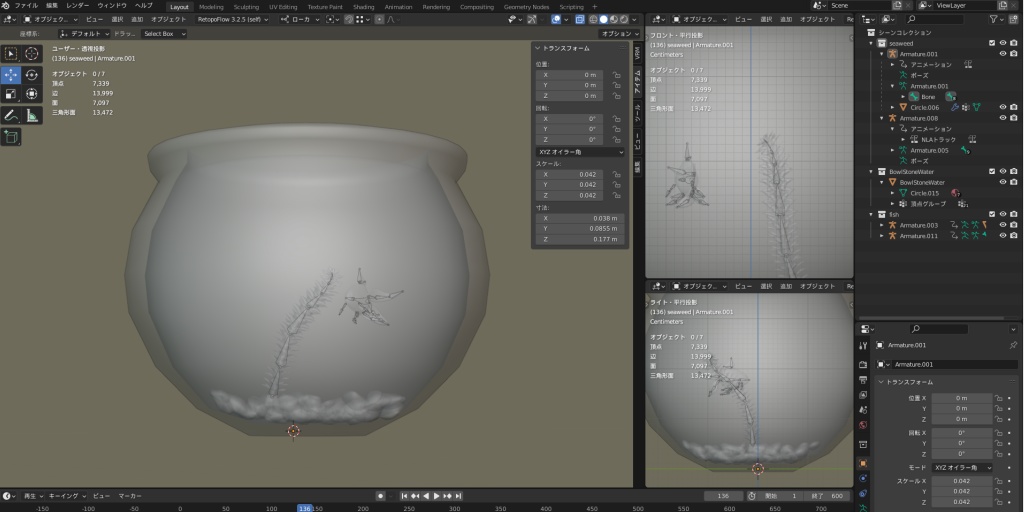This screenshot has width=1024, height=512.
Task: Select the Add Cube tool
Action: [11, 136]
